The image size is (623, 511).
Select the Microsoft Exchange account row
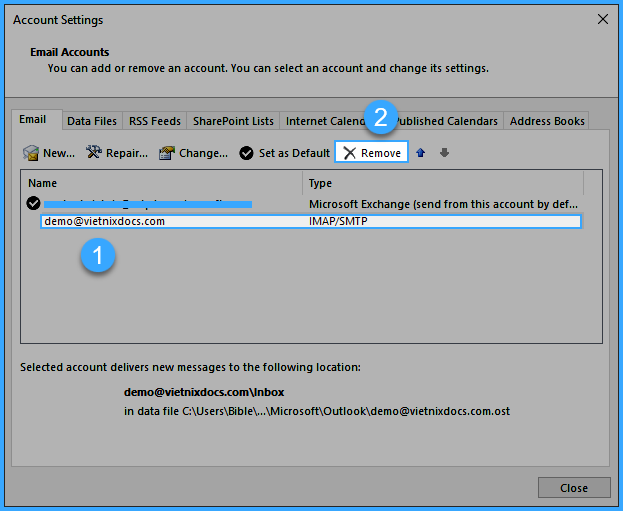coord(304,204)
